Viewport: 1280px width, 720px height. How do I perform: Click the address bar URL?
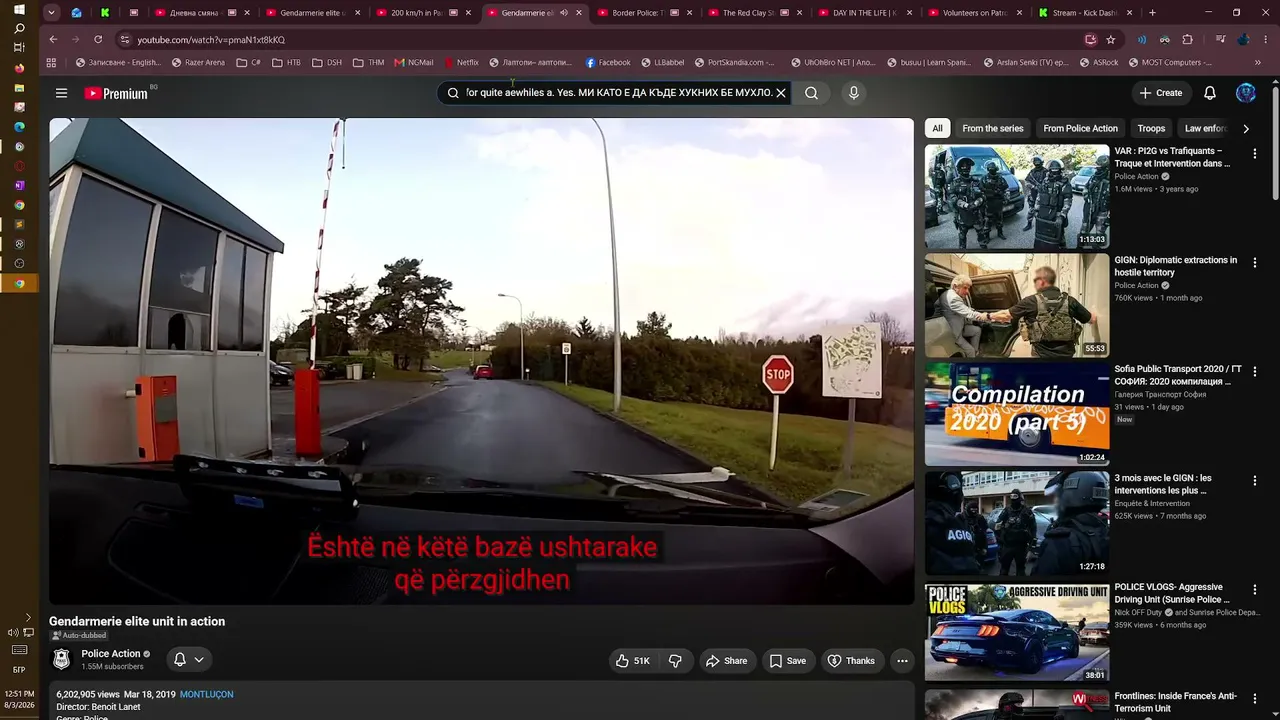click(x=211, y=40)
